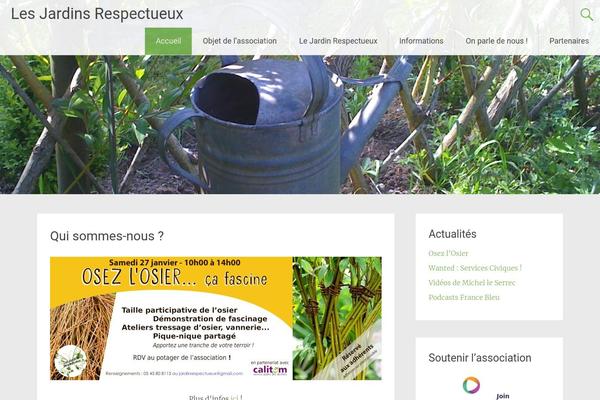The image size is (600, 400).
Task: Click the Join button under Soutenir l'association
Action: click(502, 396)
